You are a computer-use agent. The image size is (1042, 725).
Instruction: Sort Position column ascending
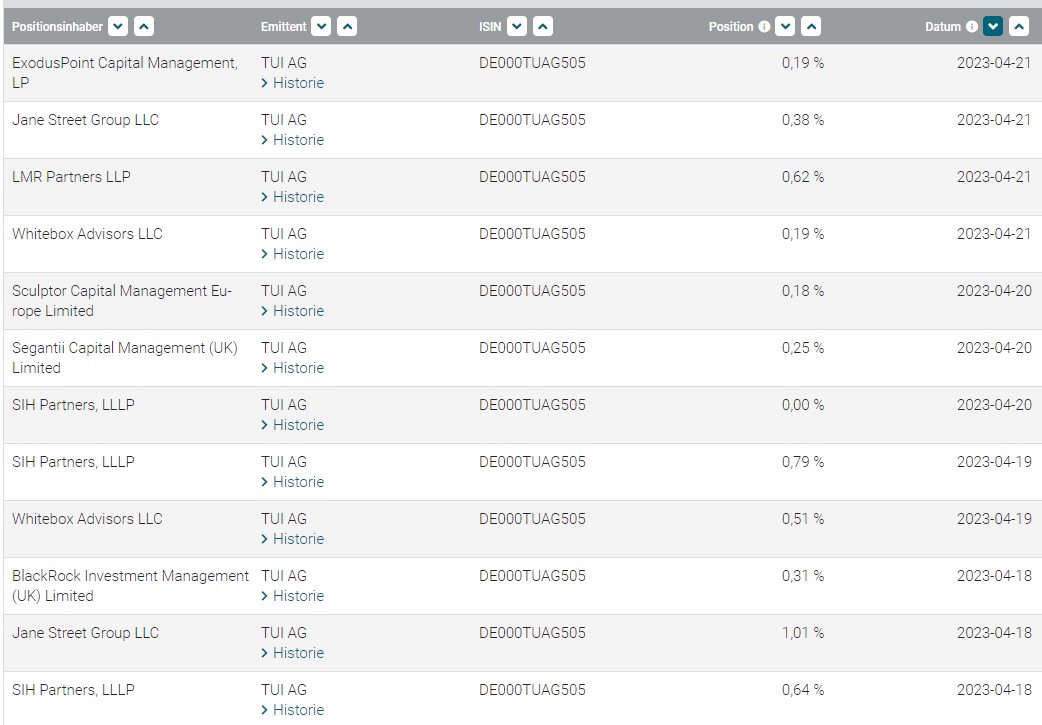811,27
